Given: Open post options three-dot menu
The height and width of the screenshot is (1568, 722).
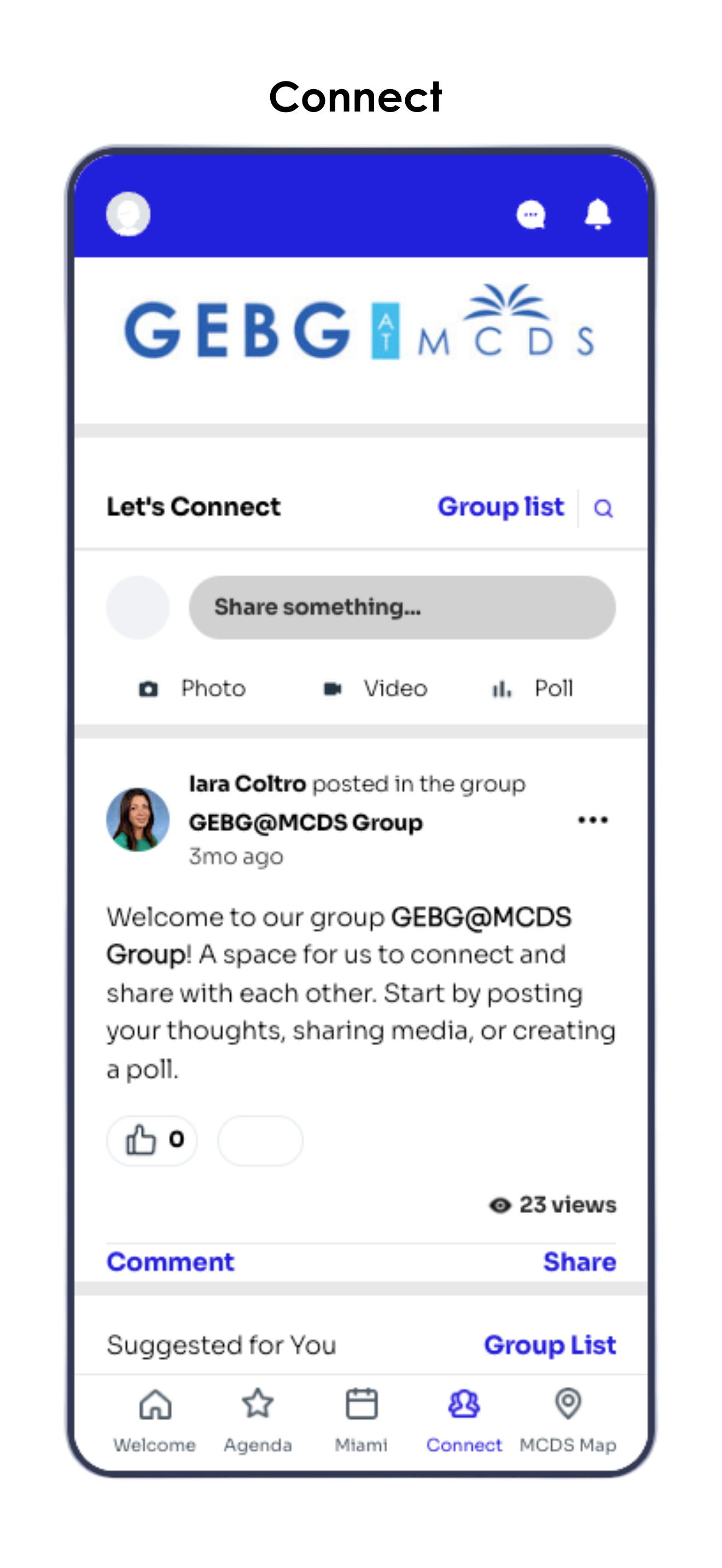Looking at the screenshot, I should (x=593, y=820).
